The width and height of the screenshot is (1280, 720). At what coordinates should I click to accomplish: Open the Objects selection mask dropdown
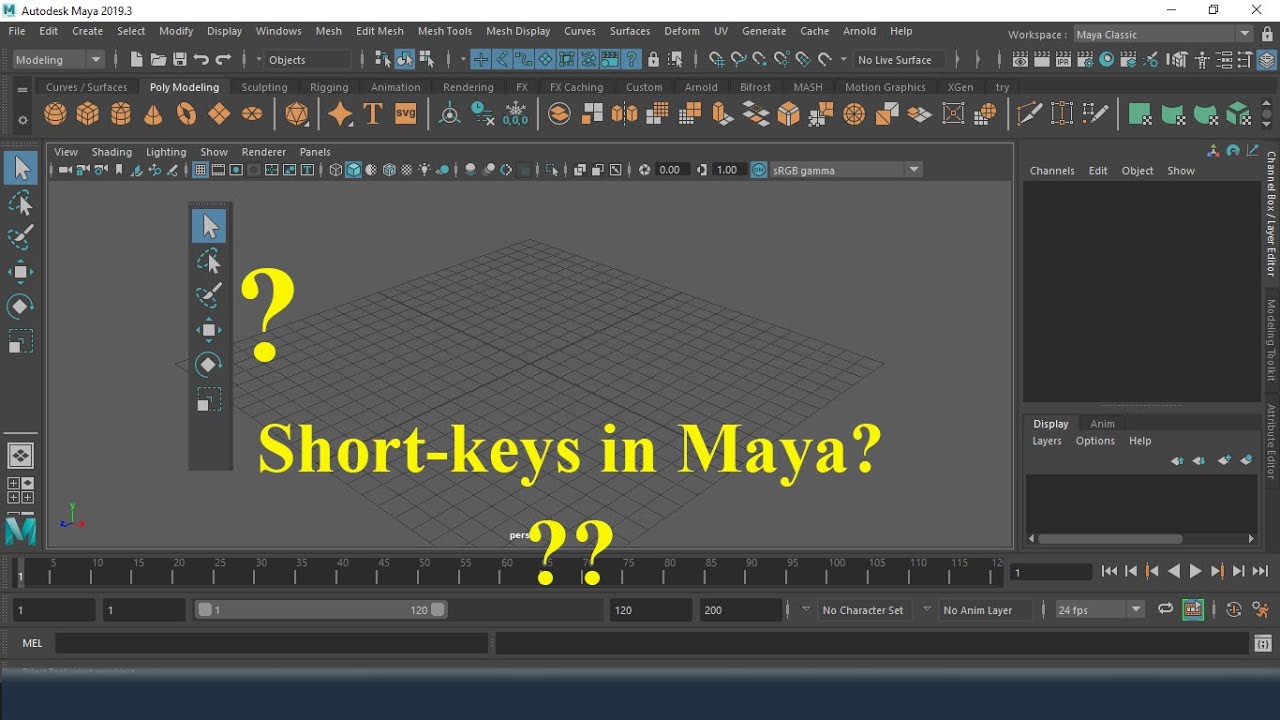click(x=309, y=60)
